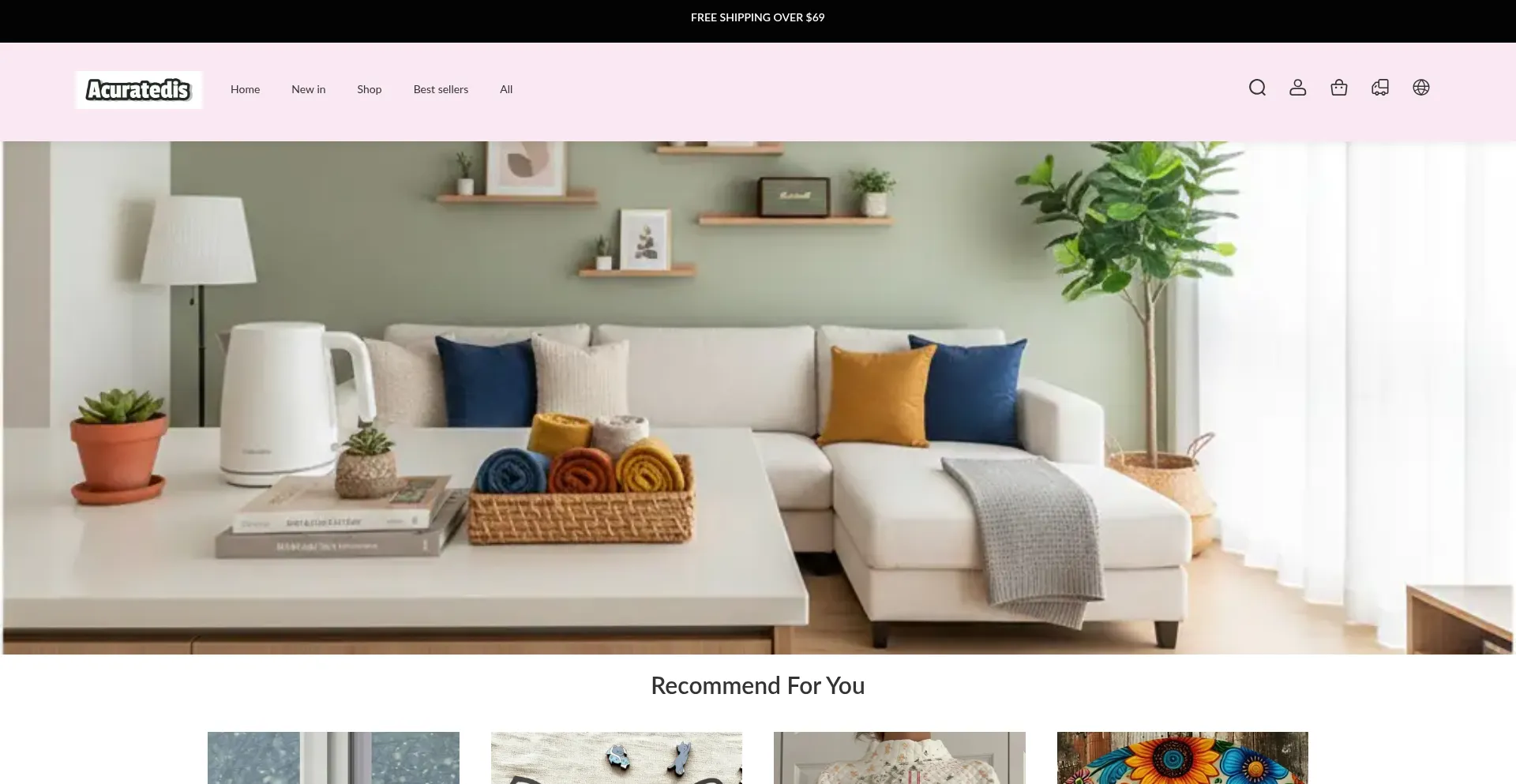This screenshot has width=1516, height=784.
Task: Open the frosted window product thumbnail
Action: 333,758
